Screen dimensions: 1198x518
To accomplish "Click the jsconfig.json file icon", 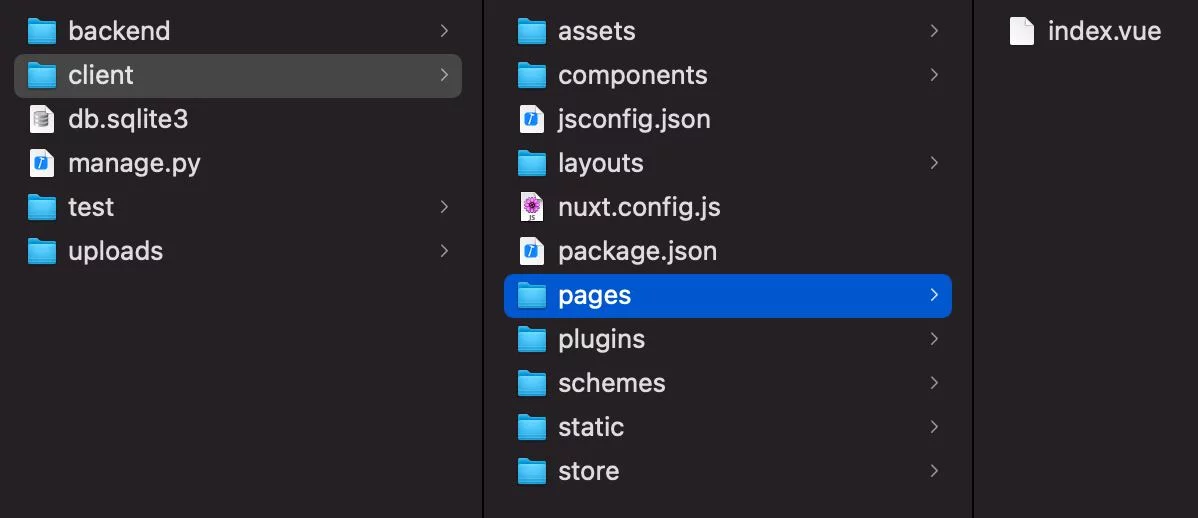I will pos(532,119).
